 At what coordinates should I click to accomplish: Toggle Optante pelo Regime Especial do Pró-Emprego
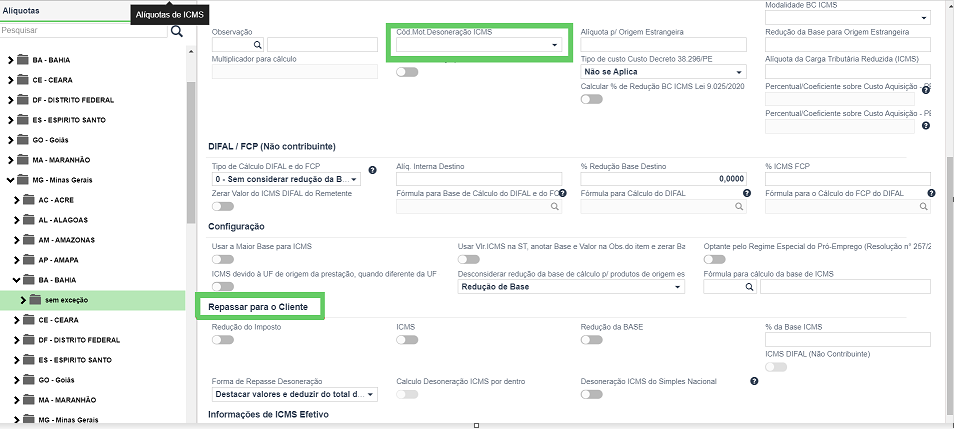[714, 259]
